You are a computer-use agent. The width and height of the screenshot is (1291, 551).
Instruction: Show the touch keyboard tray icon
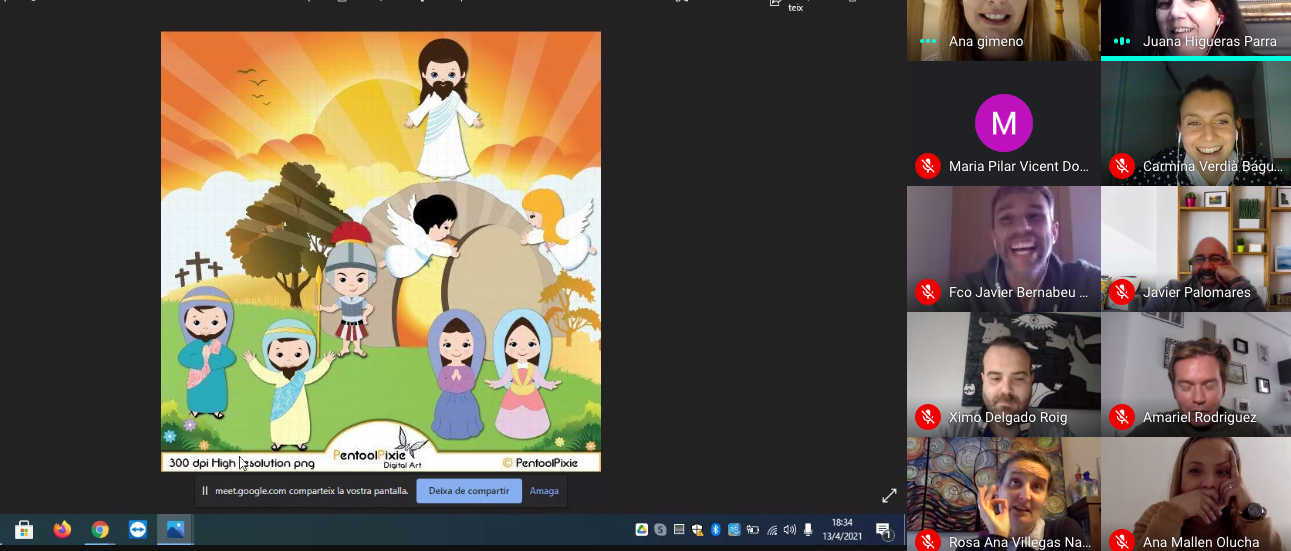(x=679, y=529)
